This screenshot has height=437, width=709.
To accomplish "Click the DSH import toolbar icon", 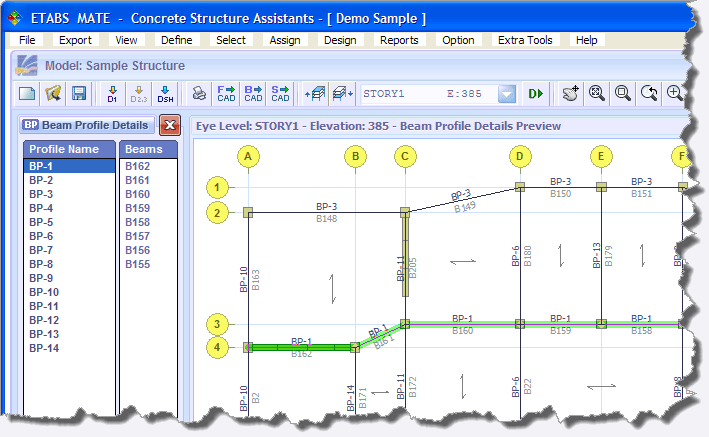I will click(164, 93).
